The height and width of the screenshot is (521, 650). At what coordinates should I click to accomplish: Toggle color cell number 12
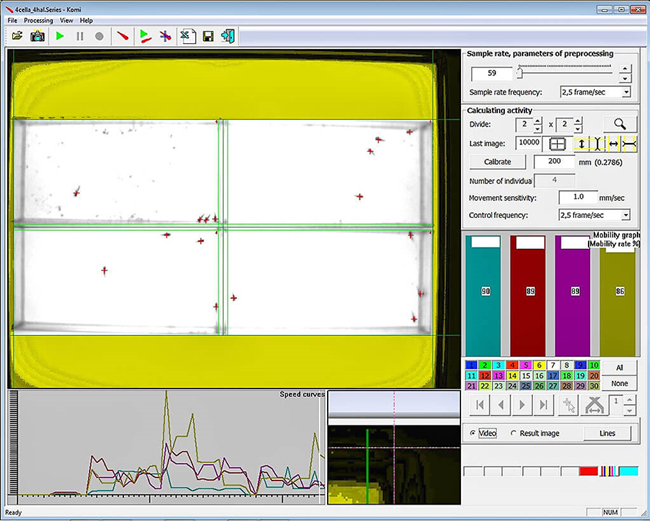[x=486, y=374]
